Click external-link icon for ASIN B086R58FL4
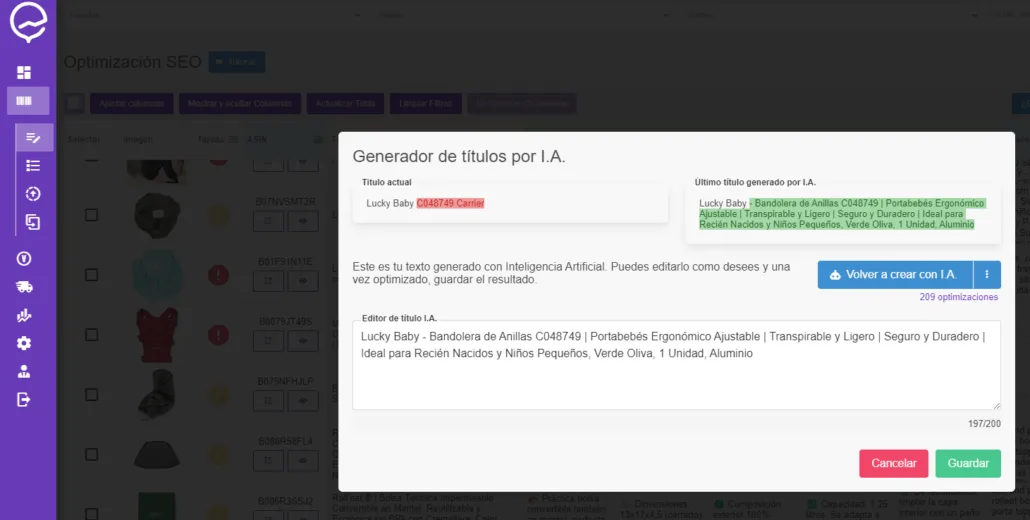 (268, 460)
